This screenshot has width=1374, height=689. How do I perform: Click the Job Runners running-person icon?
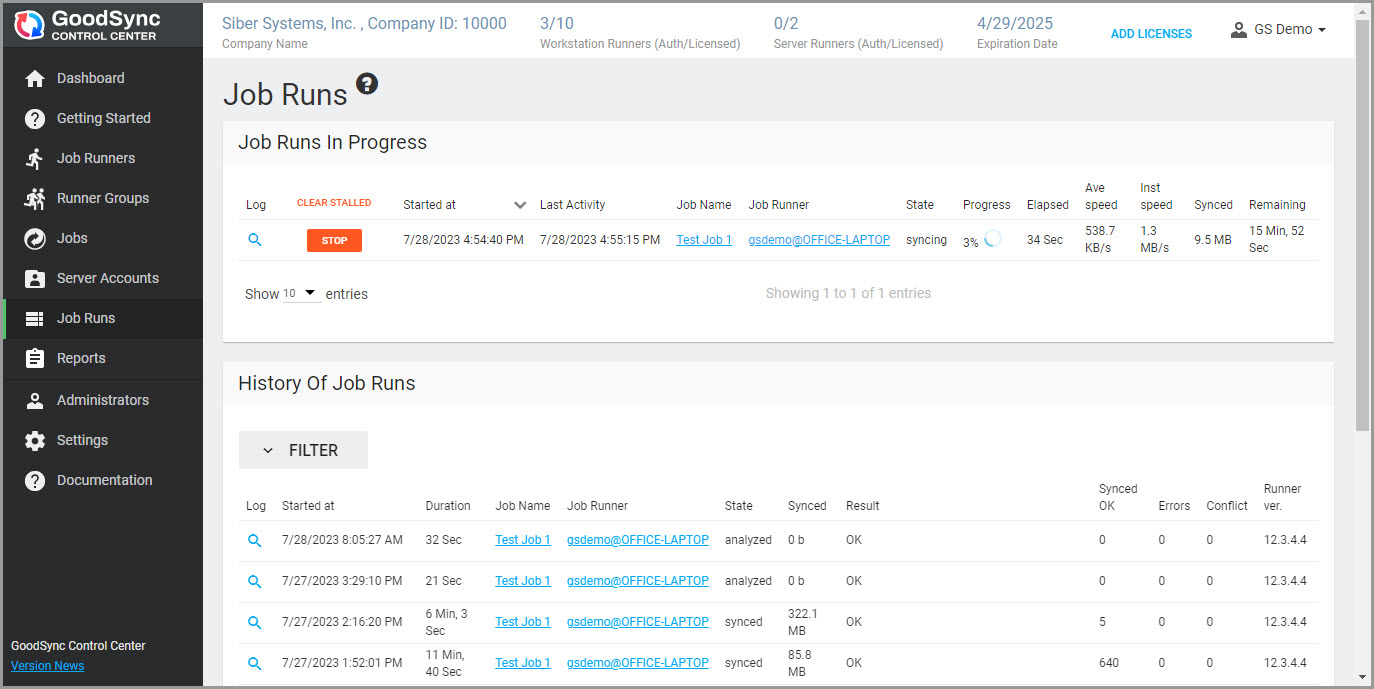coord(35,159)
